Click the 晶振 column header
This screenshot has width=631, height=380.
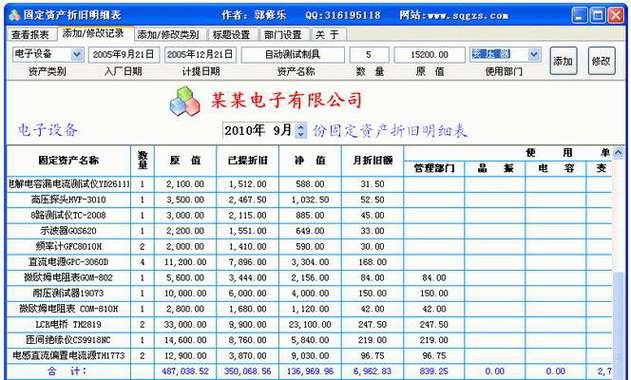(495, 168)
